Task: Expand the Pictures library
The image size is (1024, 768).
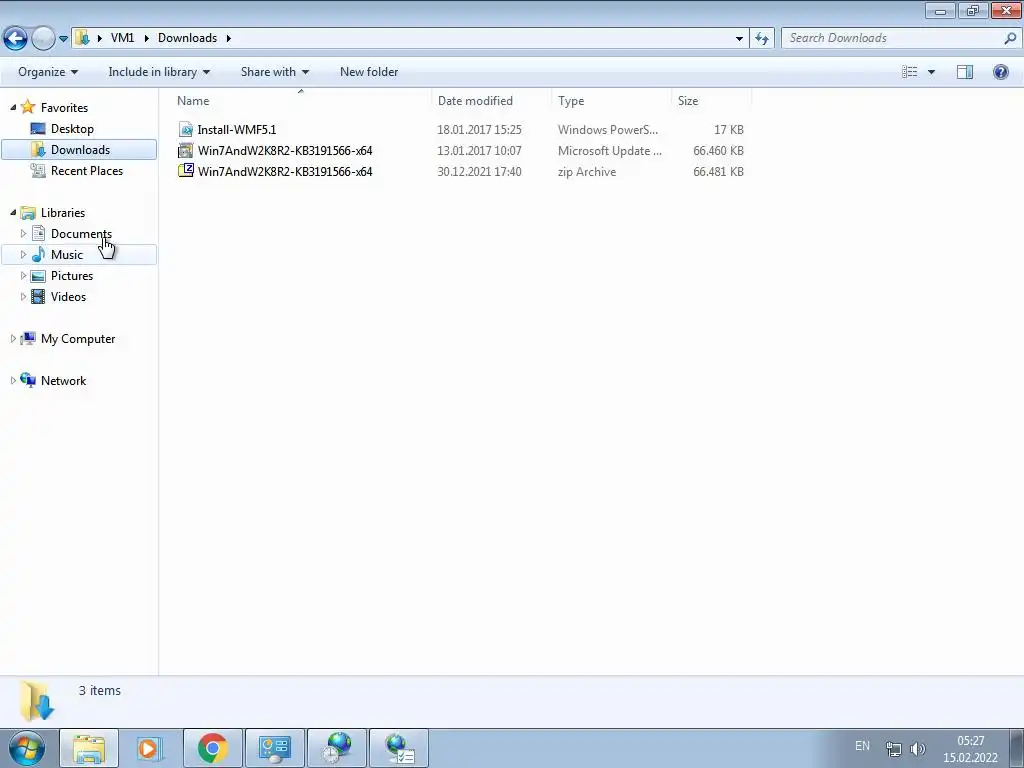Action: (x=24, y=276)
